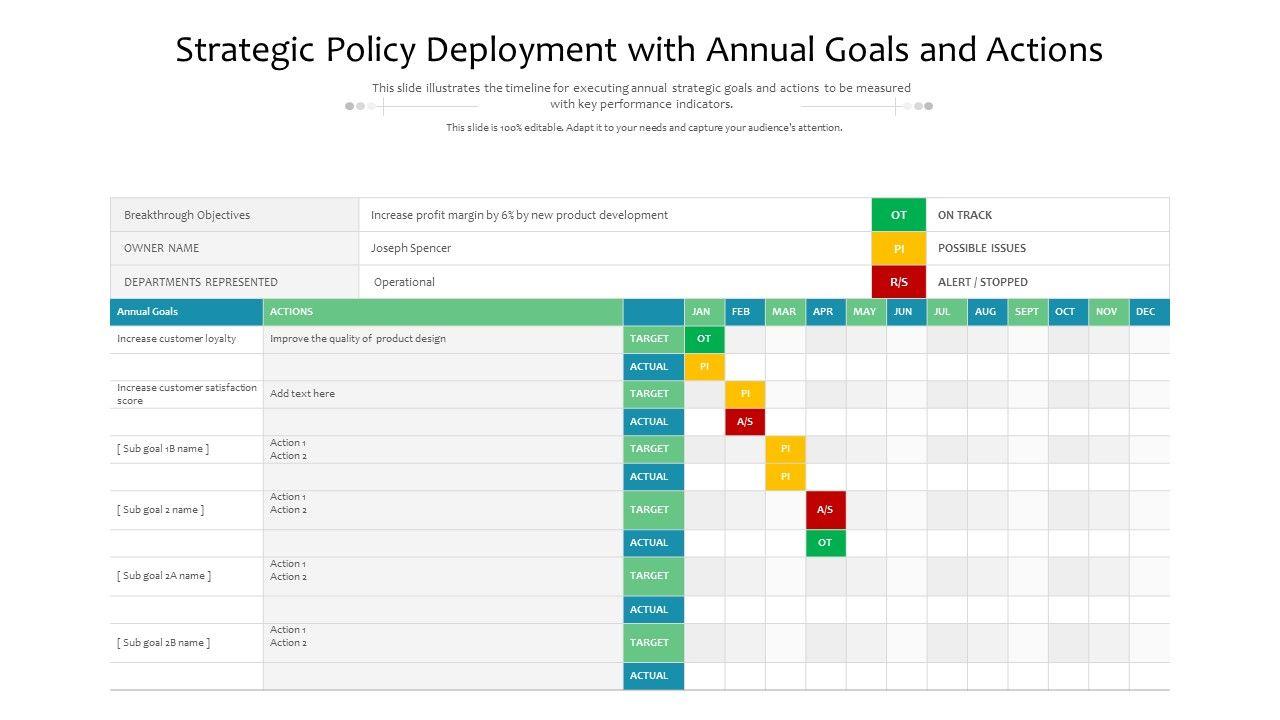This screenshot has width=1280, height=720.
Task: Click the JAN month header
Action: point(704,312)
